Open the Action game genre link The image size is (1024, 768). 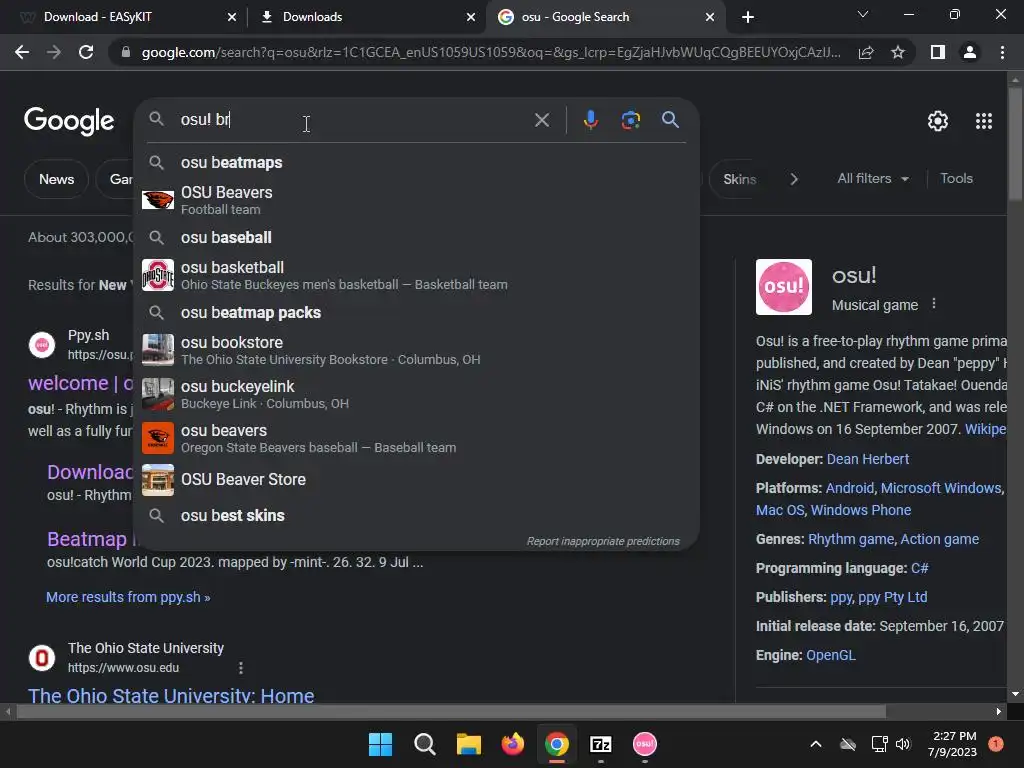click(x=940, y=539)
